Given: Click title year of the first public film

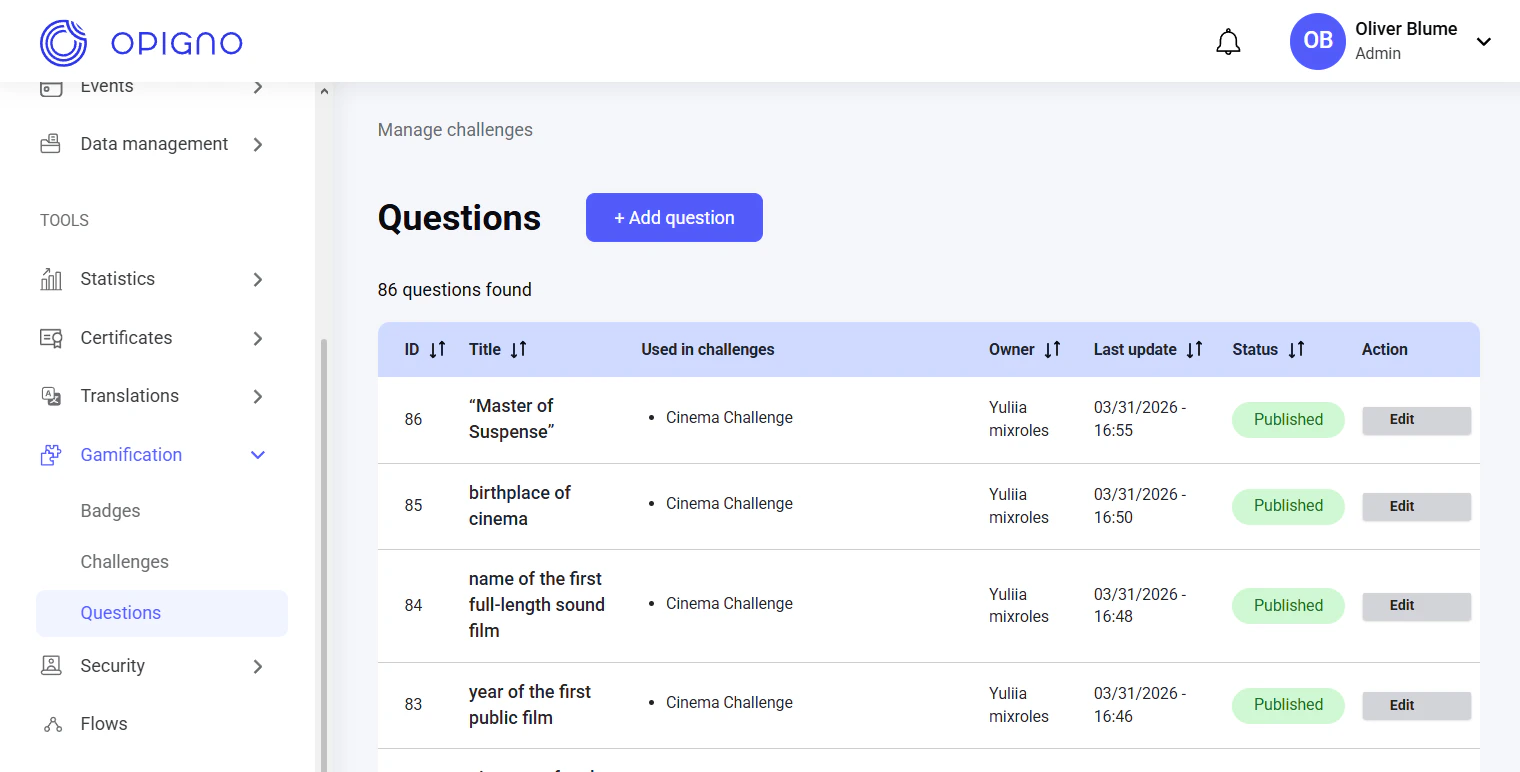Looking at the screenshot, I should 530,705.
